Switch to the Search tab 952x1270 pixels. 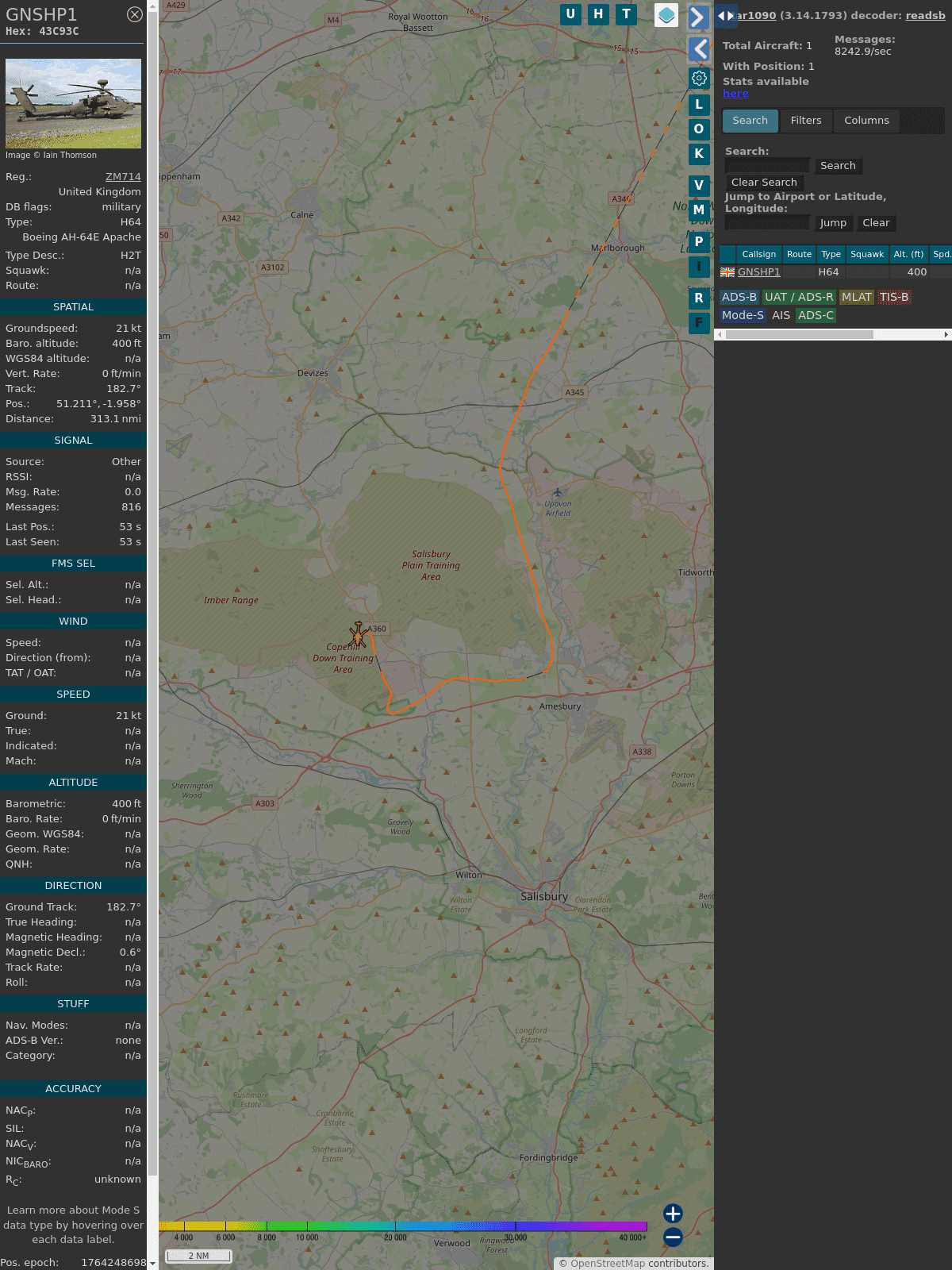pos(750,121)
